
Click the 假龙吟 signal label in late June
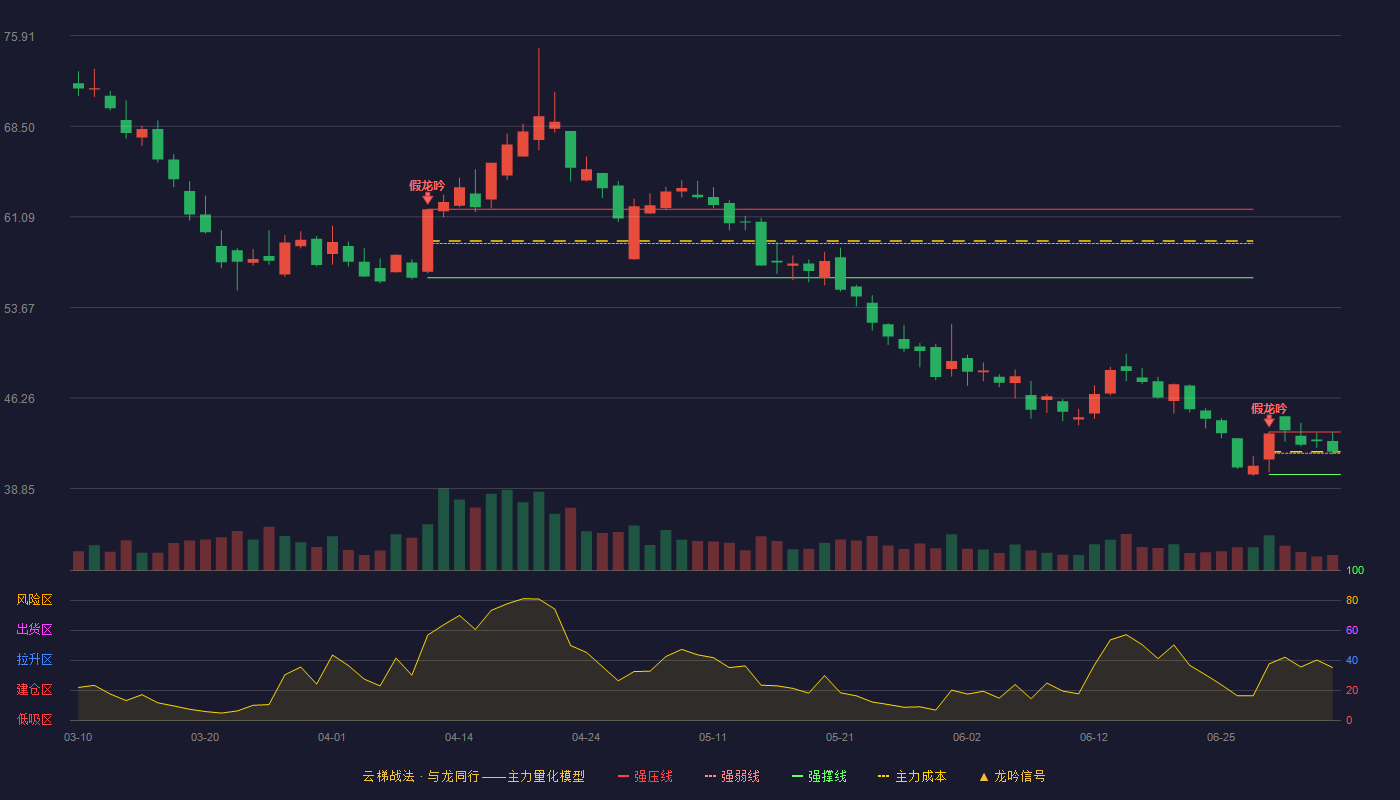[x=1269, y=408]
